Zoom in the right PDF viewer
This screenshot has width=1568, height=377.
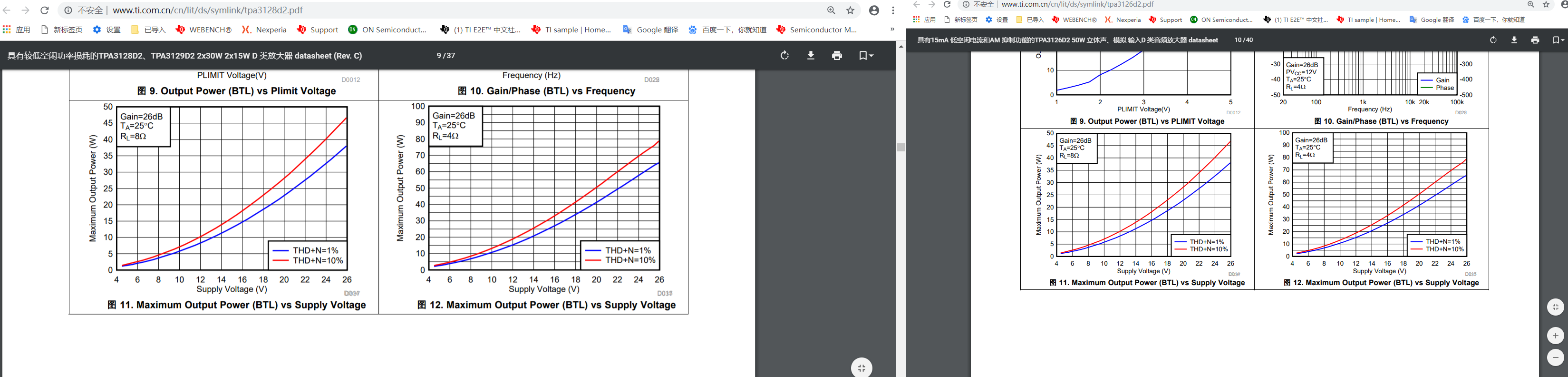1555,336
